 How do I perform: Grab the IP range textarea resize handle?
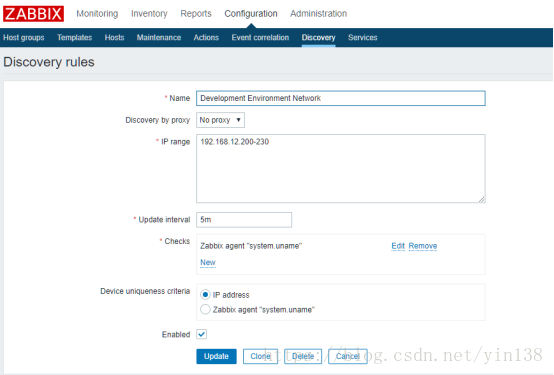[x=482, y=199]
